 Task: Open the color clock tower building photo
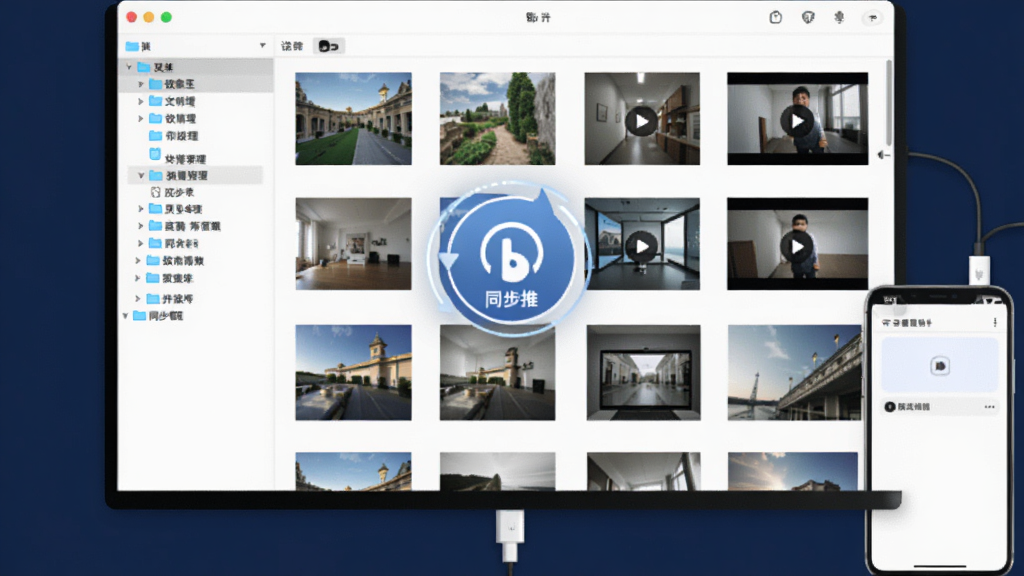(353, 372)
